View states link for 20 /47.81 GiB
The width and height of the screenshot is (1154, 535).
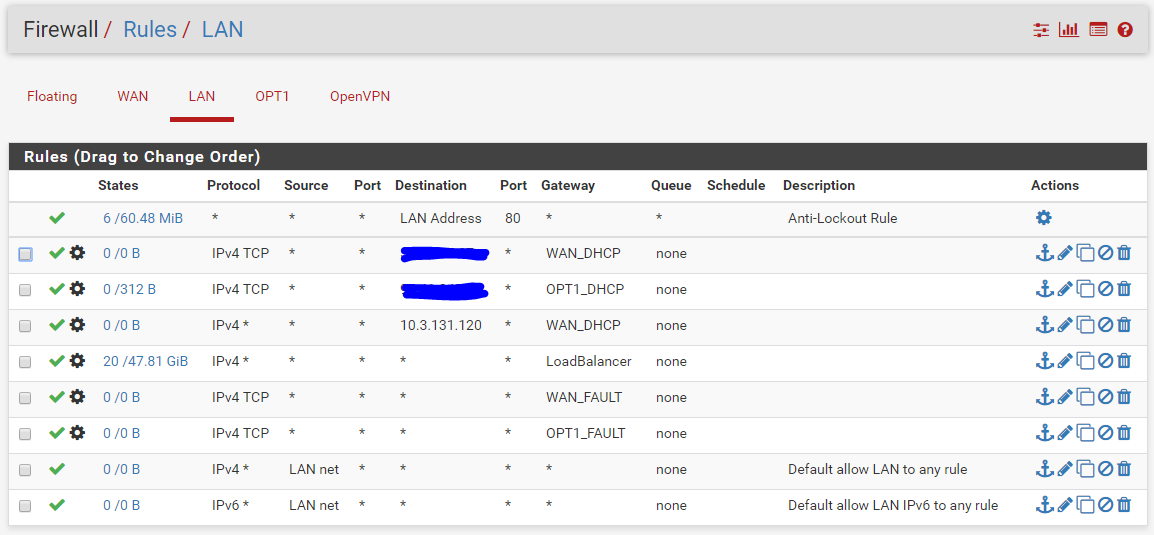point(145,361)
